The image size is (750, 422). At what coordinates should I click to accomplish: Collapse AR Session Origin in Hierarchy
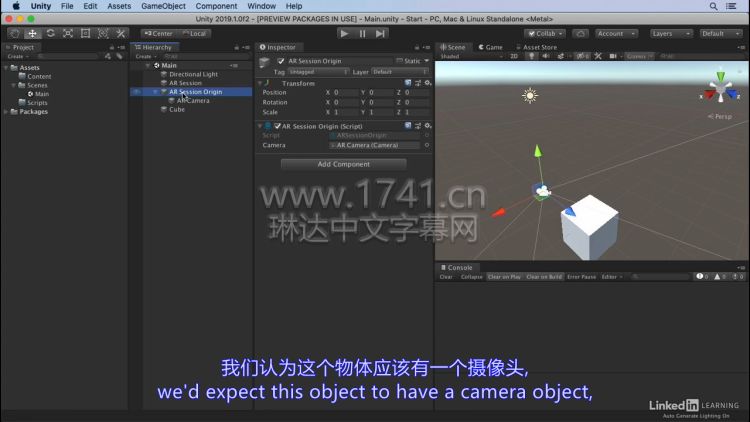point(155,91)
